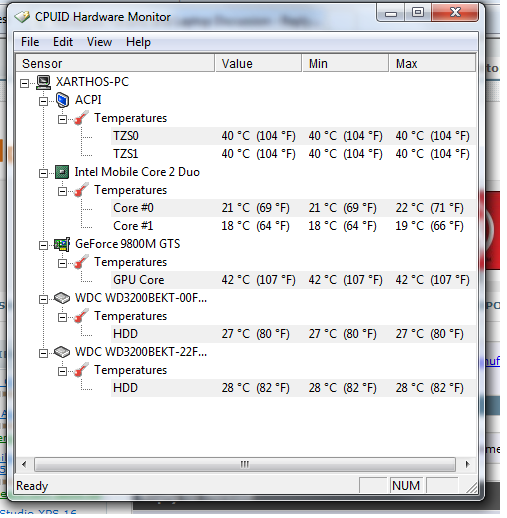Screen dimensions: 507x518
Task: Click the thermometer icon under Intel Mobile Core 2 Duo
Action: [x=81, y=190]
